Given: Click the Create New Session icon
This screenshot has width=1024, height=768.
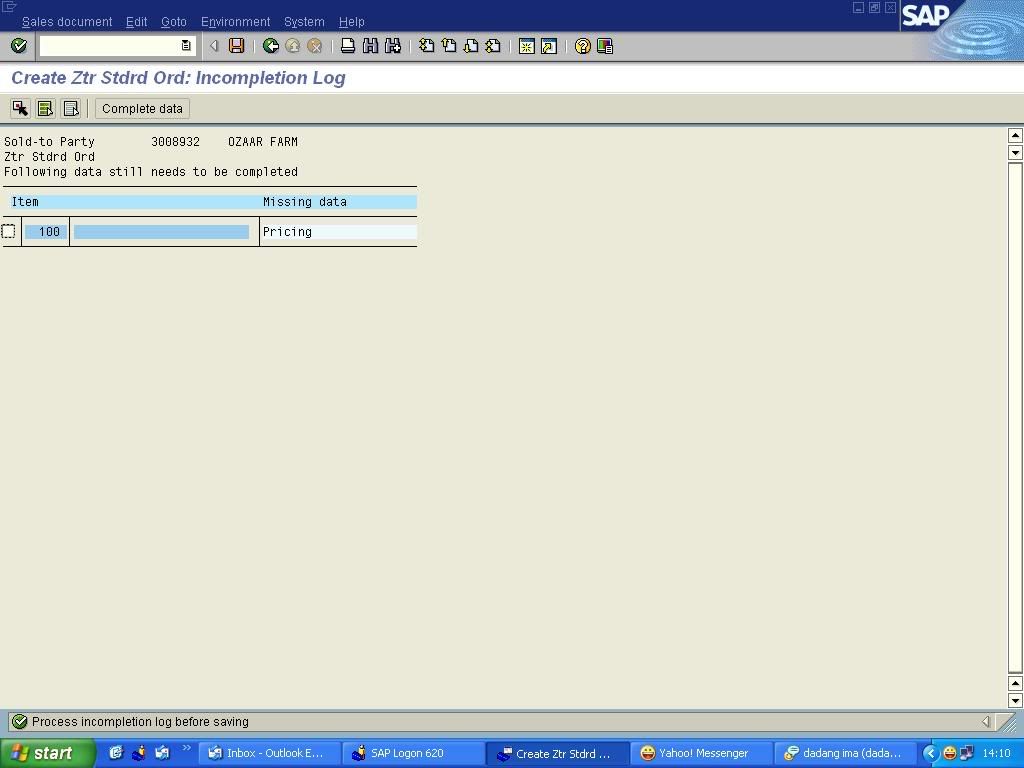Looking at the screenshot, I should coord(526,46).
